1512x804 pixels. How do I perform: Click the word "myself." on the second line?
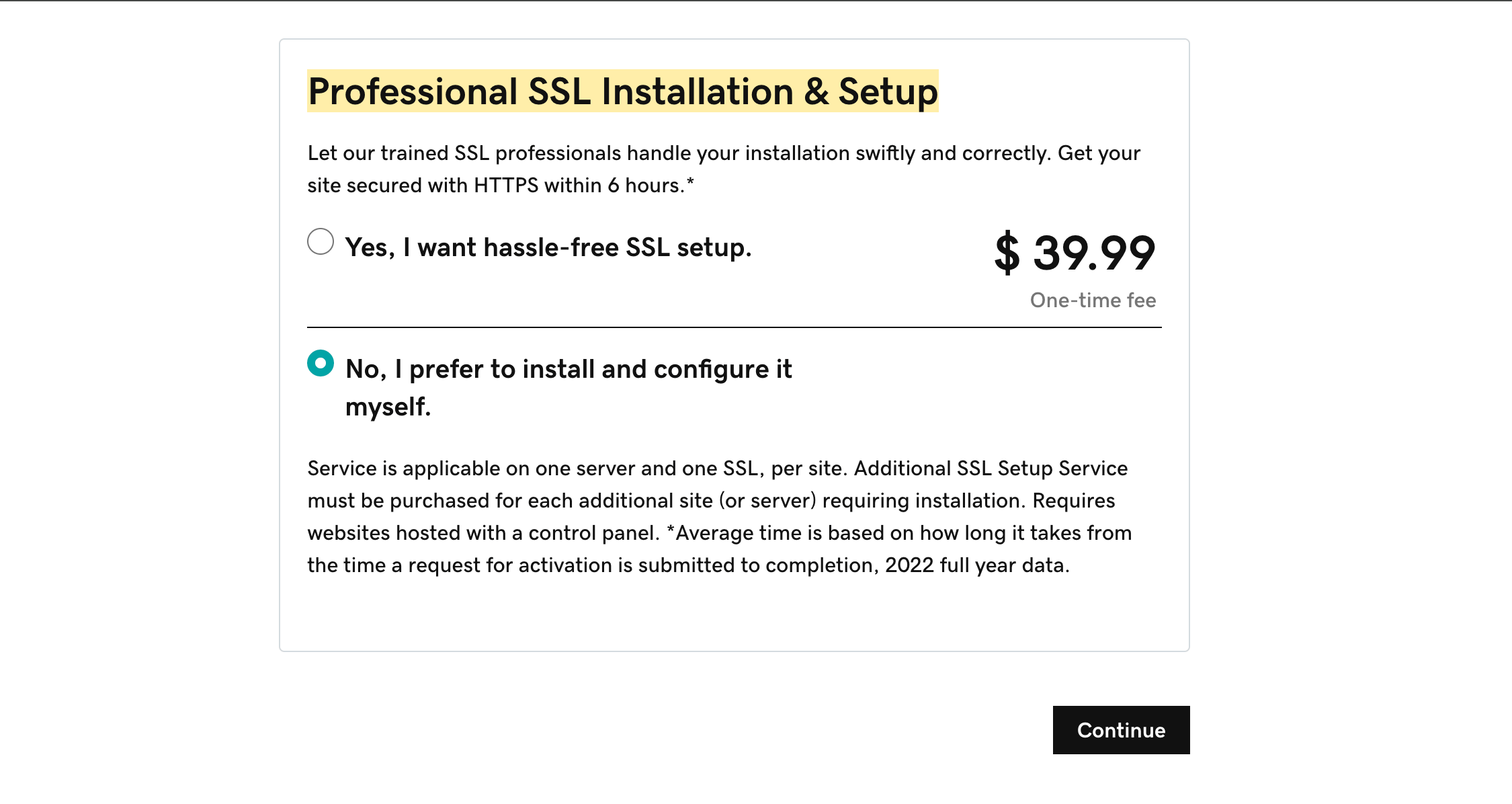[388, 407]
